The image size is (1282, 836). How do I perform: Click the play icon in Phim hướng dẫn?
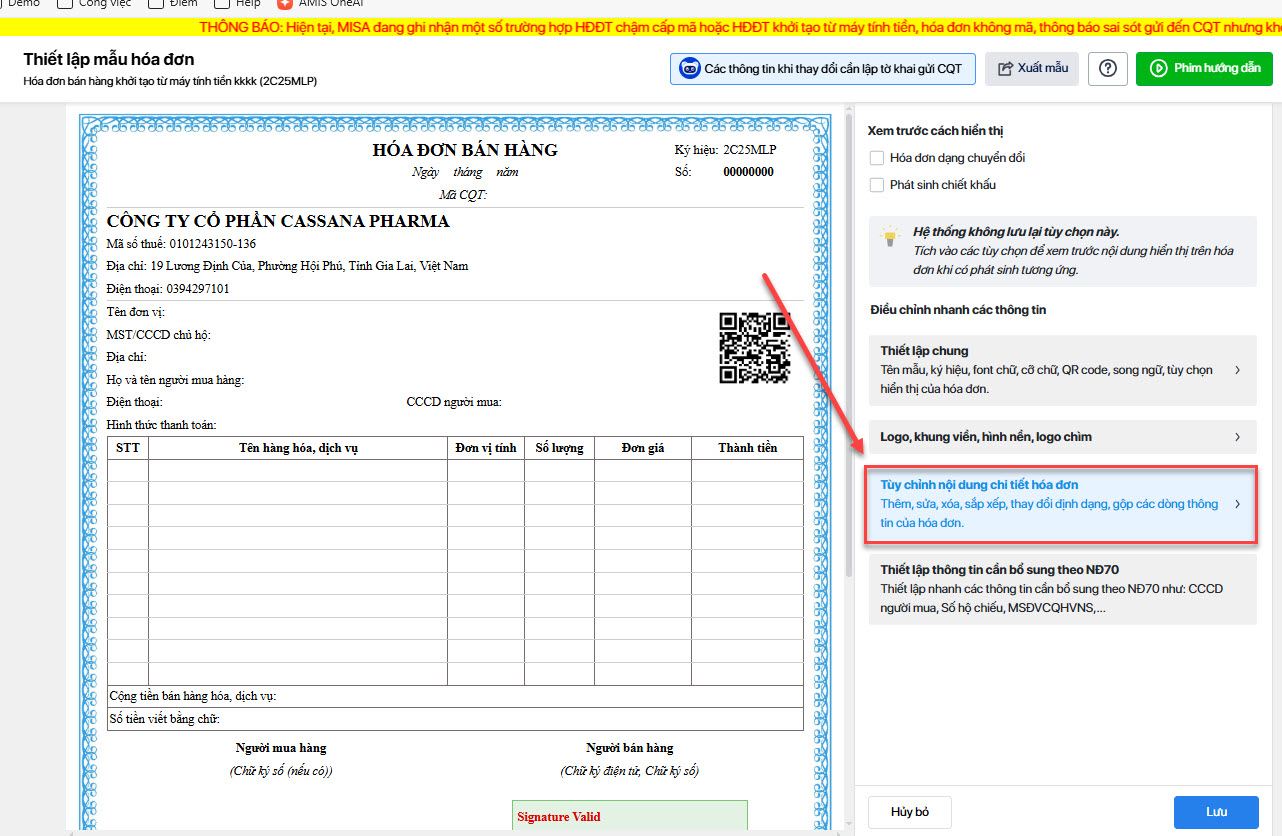1158,69
